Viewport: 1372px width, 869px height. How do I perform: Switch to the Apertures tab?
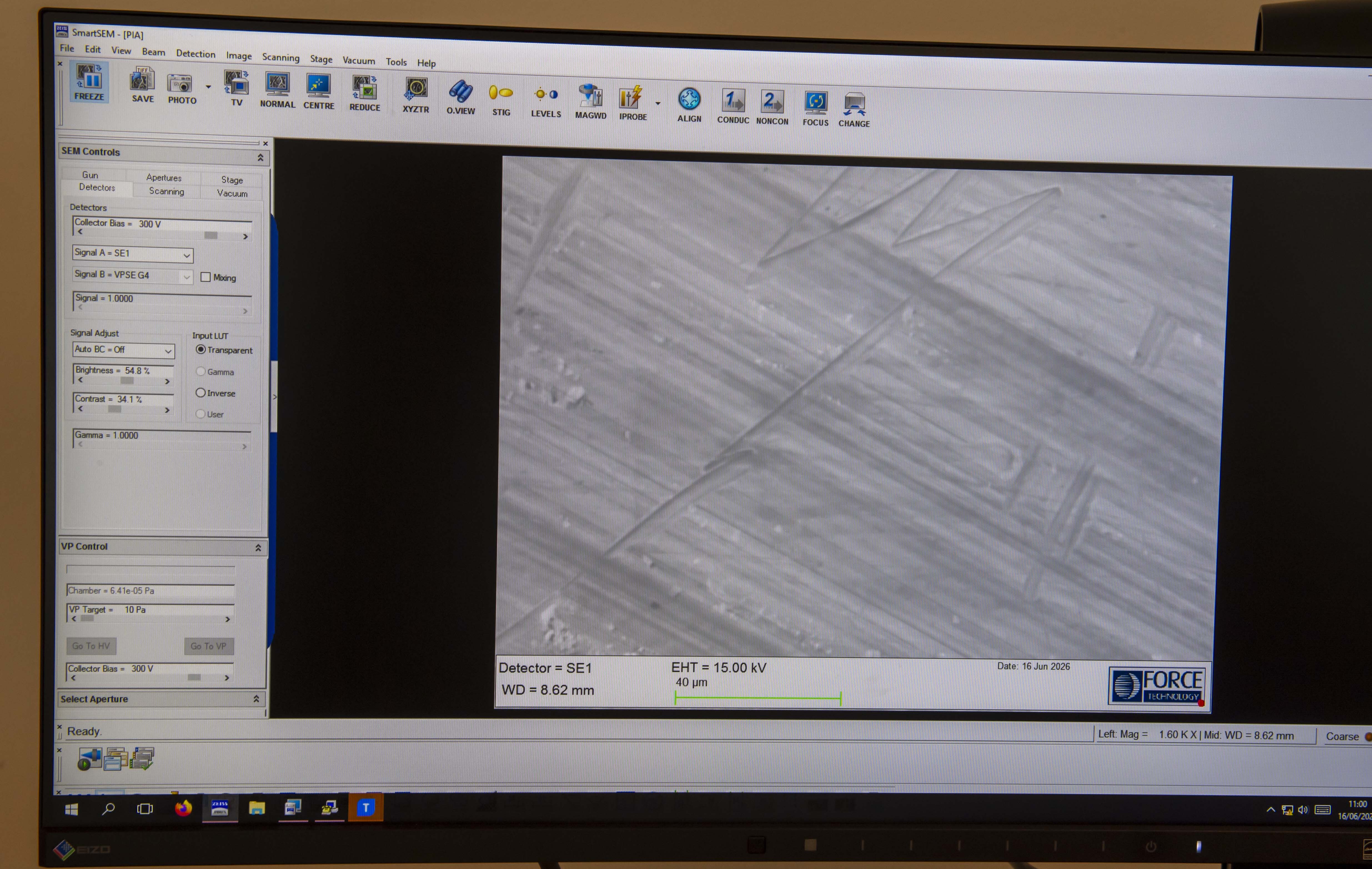point(164,178)
